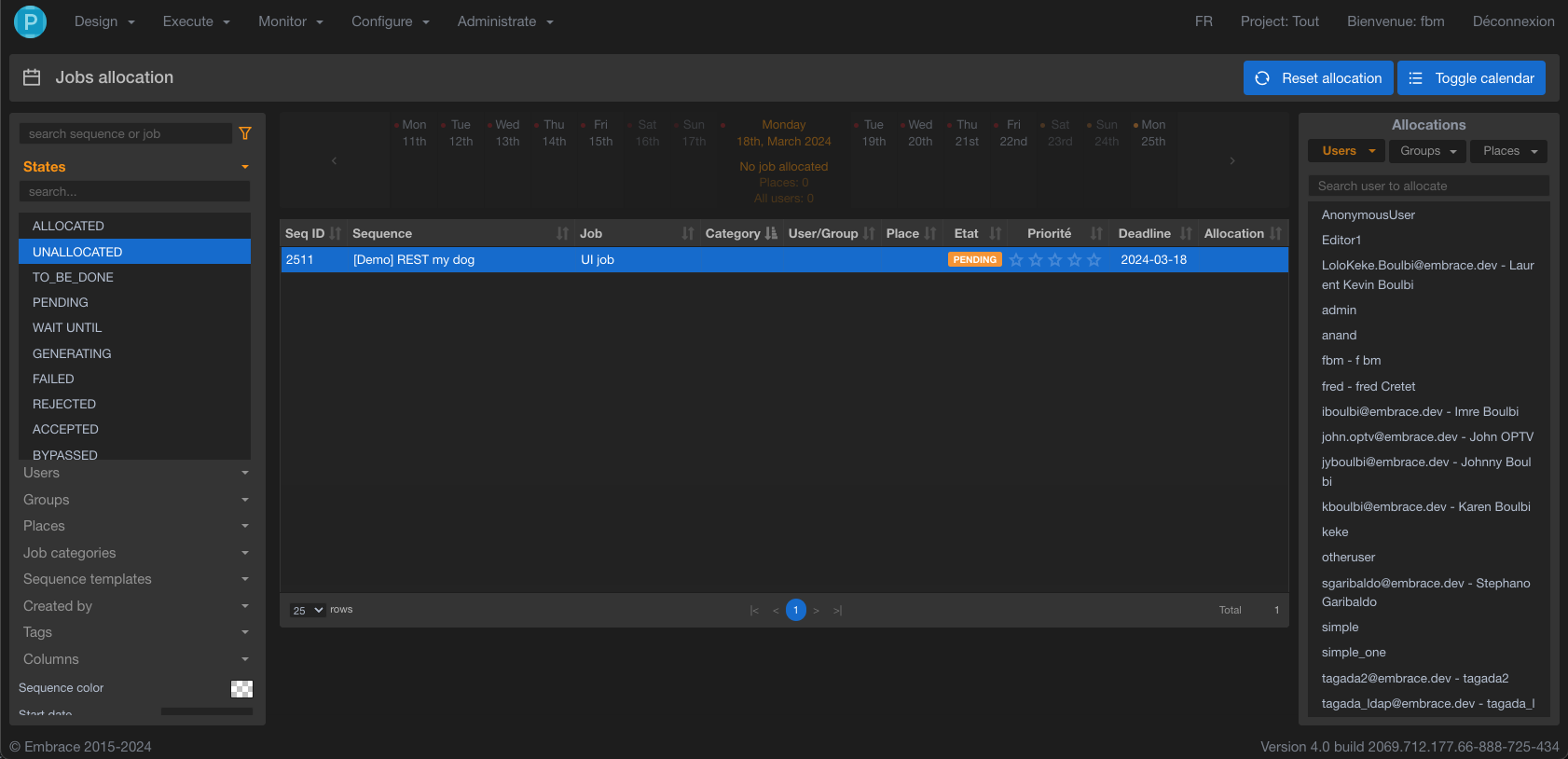The width and height of the screenshot is (1568, 759).
Task: Select the REJECTED state filter
Action: point(135,404)
